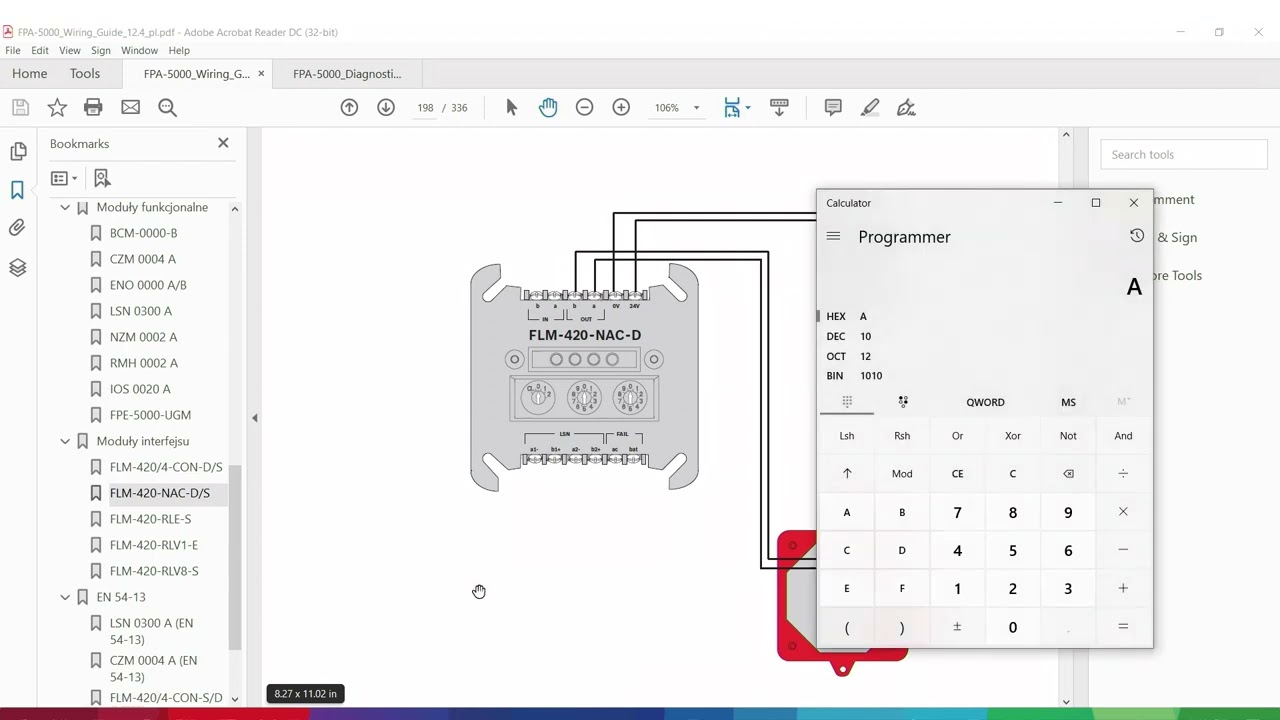Collapse the Moduły interfejsu bookmark group
This screenshot has width=1280, height=720.
coord(65,441)
